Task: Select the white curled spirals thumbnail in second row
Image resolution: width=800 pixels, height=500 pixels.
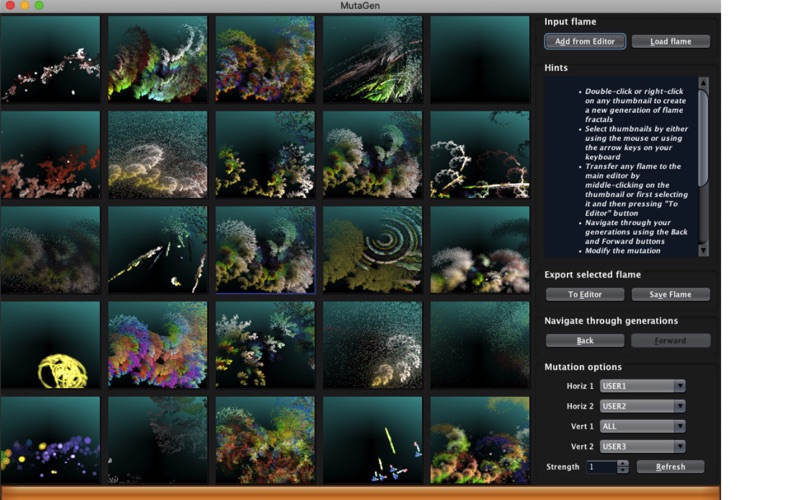Action: click(x=480, y=155)
